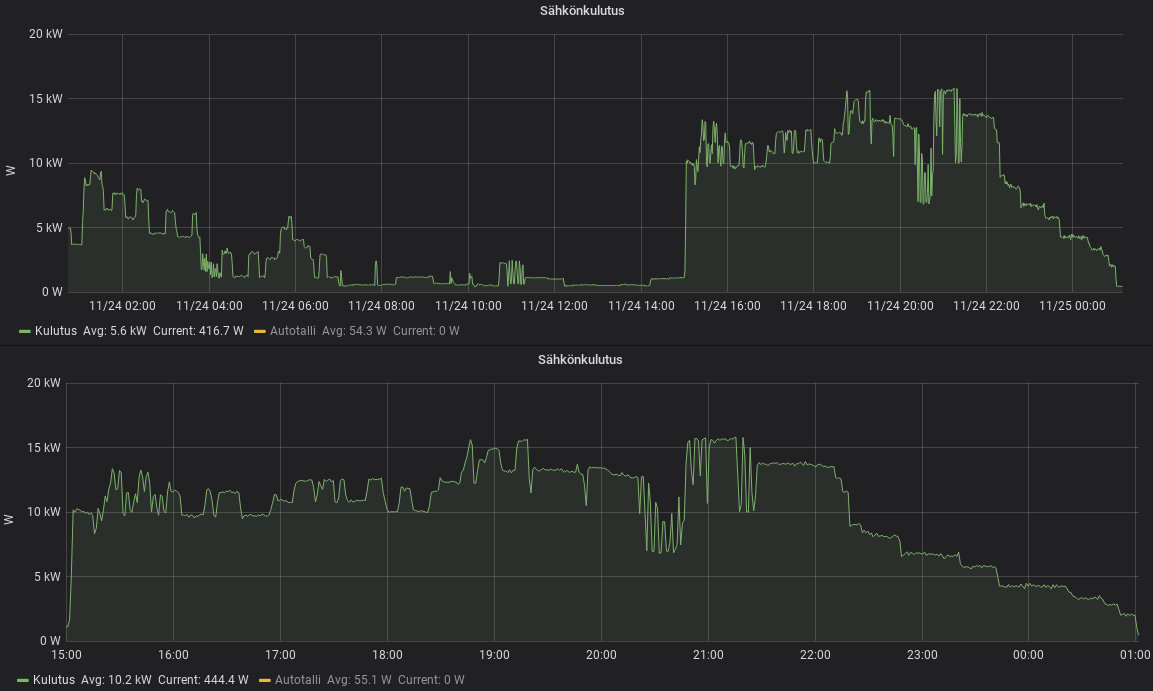Click the '20 kW' axis label in the 11/24 date chart
This screenshot has height=691, width=1153.
pos(46,35)
